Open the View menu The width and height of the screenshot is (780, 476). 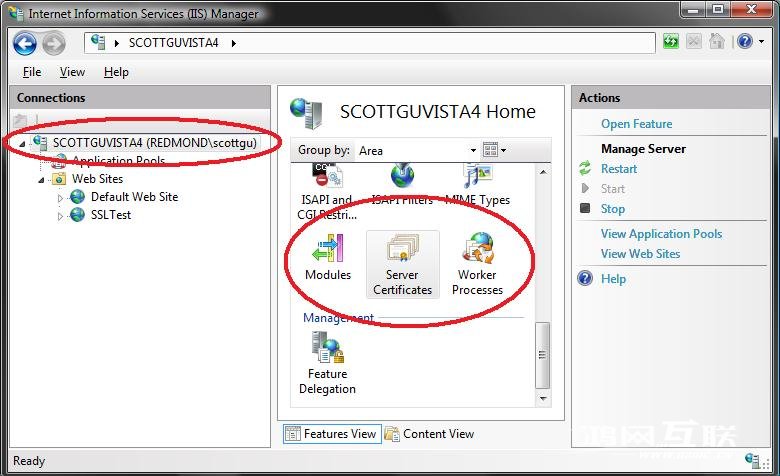tap(73, 72)
